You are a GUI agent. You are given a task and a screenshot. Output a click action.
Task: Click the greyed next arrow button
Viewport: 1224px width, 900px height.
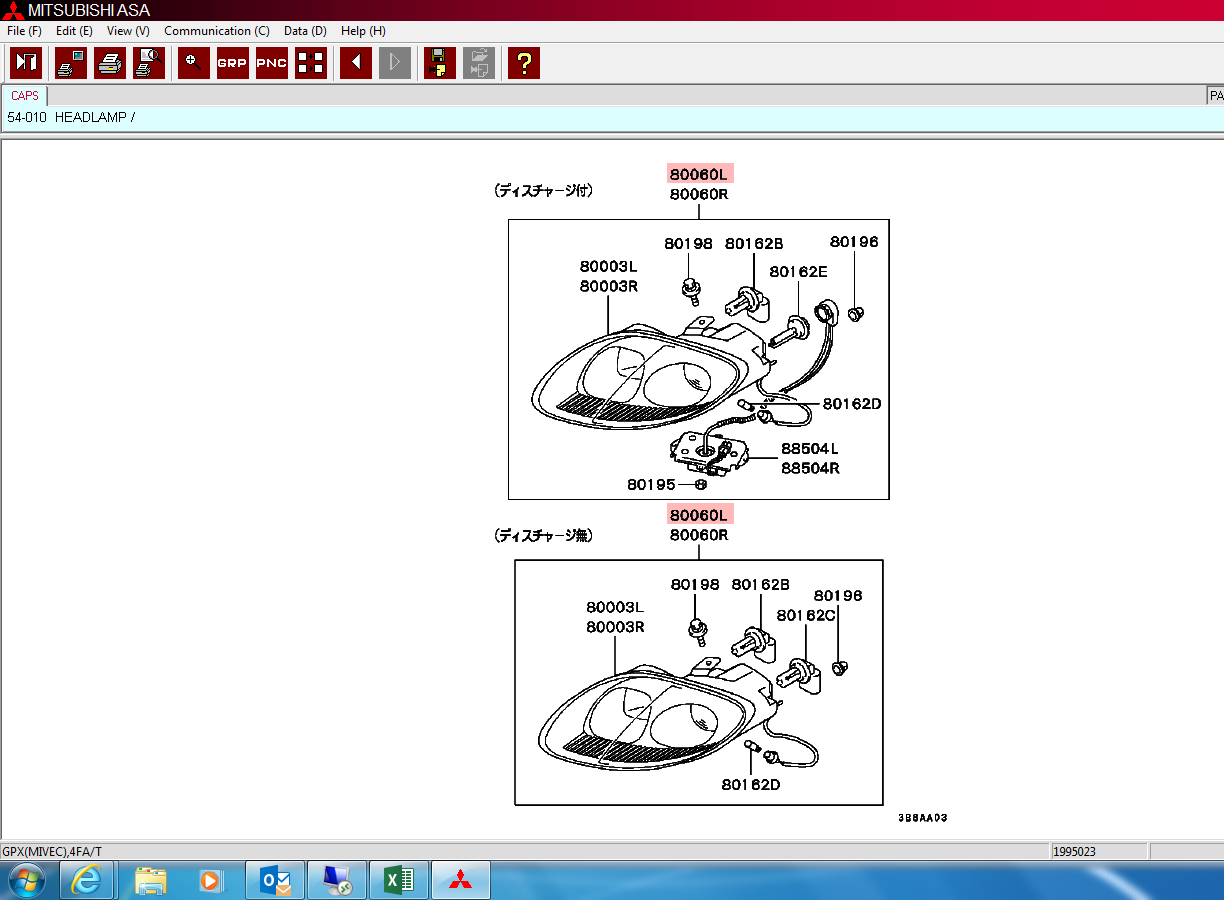(x=395, y=63)
